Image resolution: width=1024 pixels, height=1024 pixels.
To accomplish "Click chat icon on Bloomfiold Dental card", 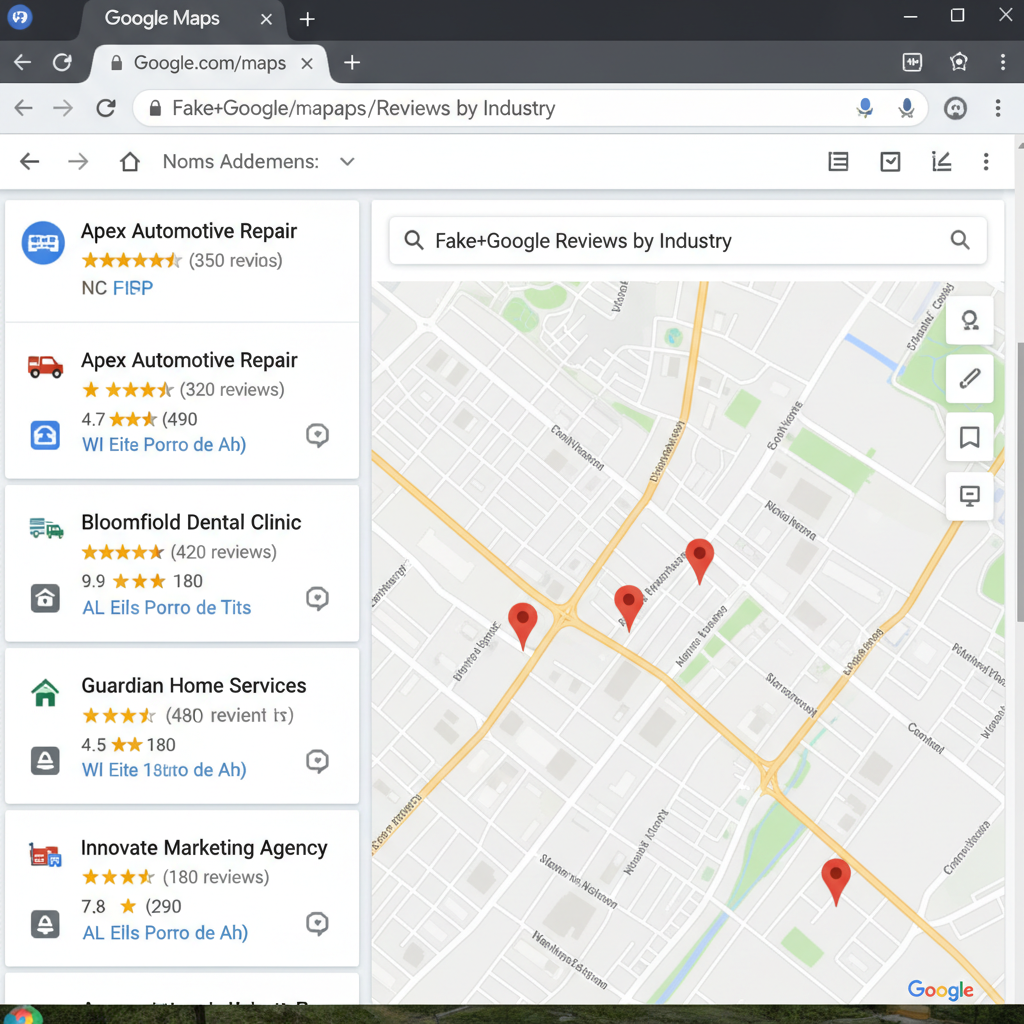I will 317,598.
